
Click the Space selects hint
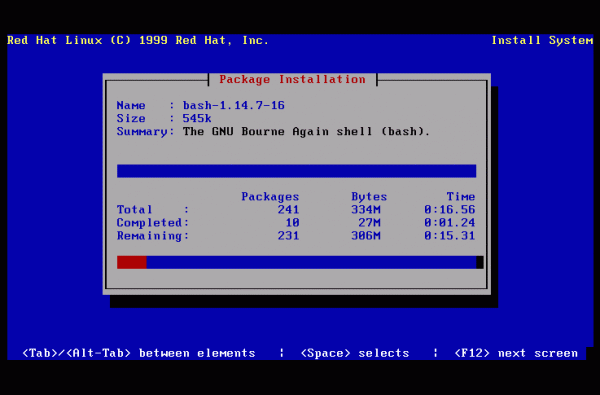(x=355, y=353)
